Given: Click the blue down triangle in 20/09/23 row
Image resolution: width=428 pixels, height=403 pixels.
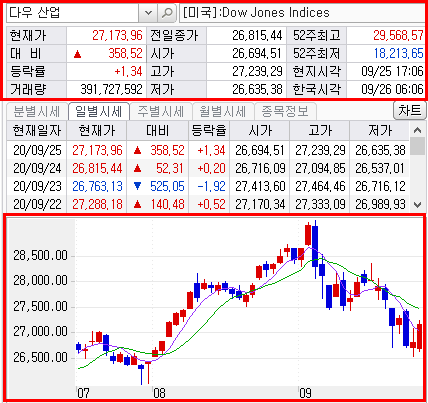Looking at the screenshot, I should (x=137, y=186).
